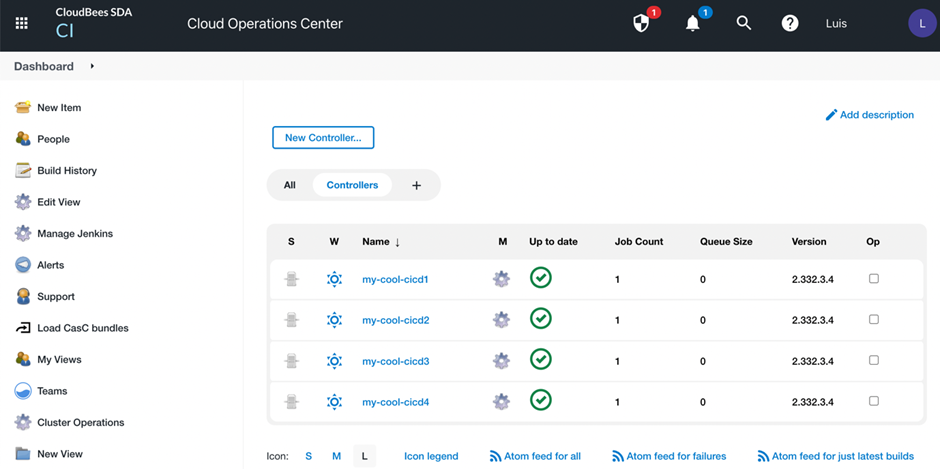
Task: Select medium icon size M
Action: click(x=336, y=456)
